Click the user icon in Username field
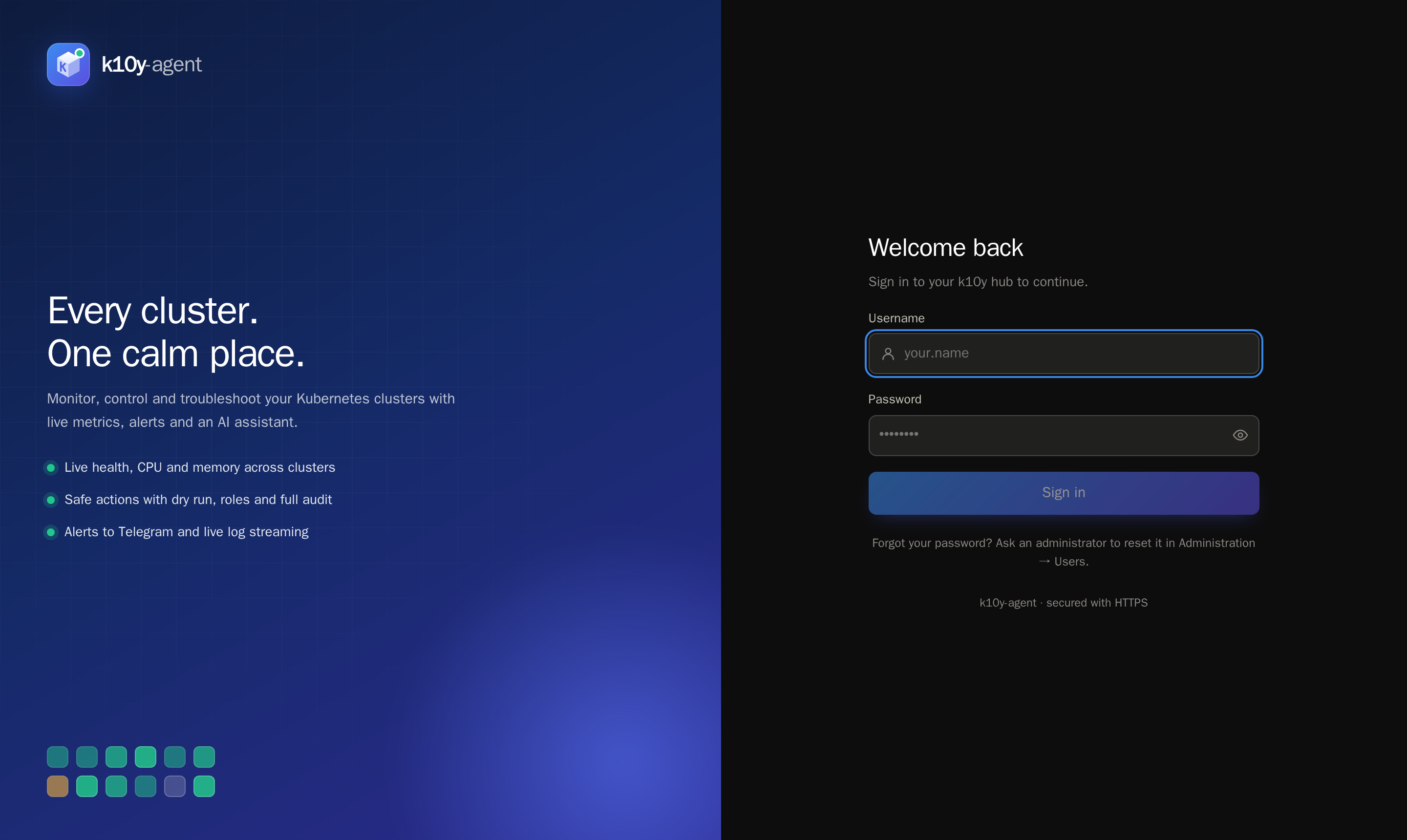The image size is (1407, 840). (888, 354)
